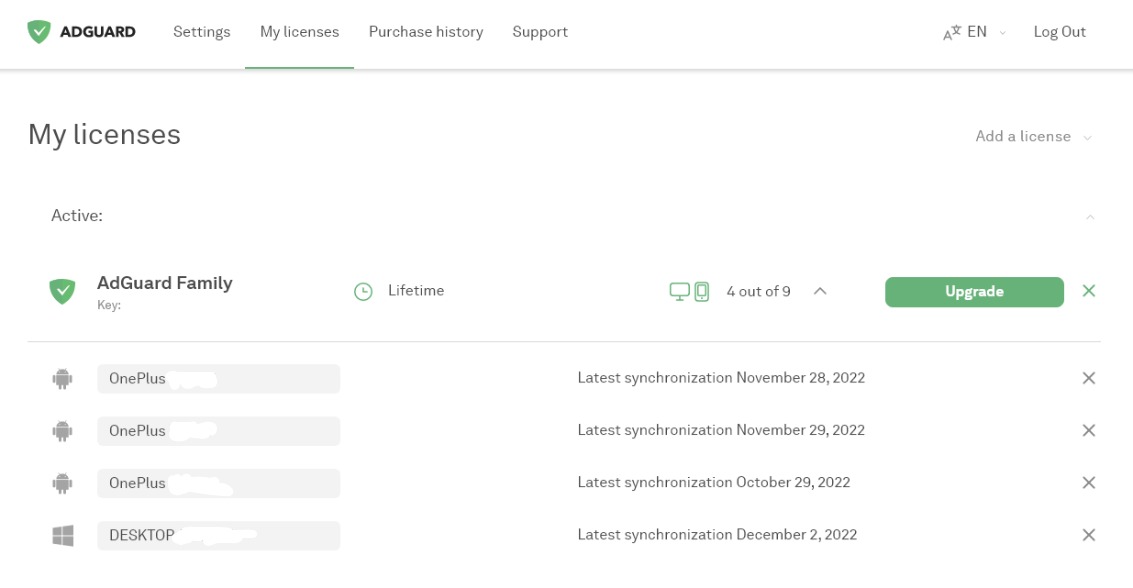Open the Settings tab

pyautogui.click(x=201, y=32)
